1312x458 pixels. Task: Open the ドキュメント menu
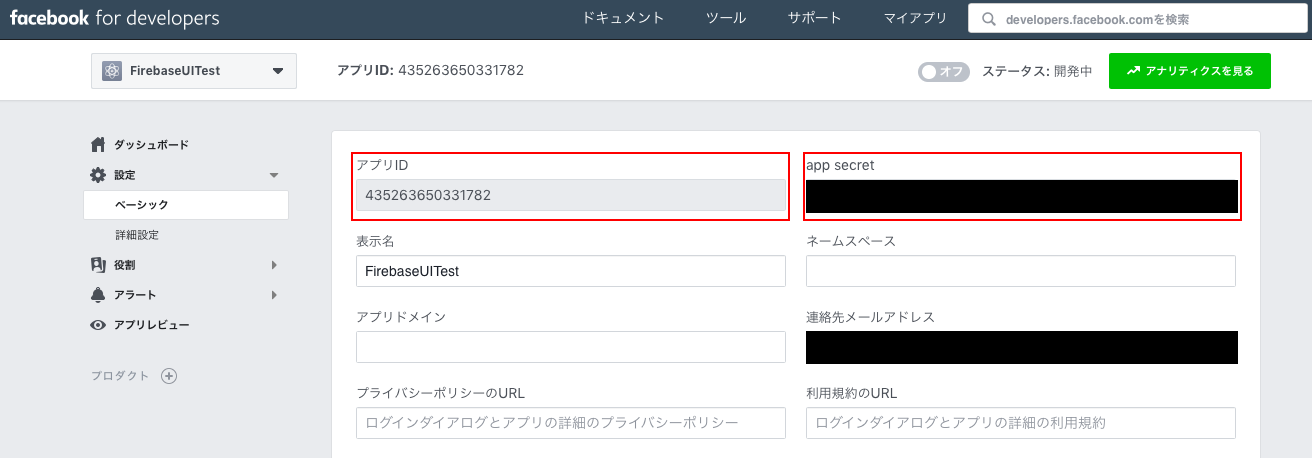(623, 19)
